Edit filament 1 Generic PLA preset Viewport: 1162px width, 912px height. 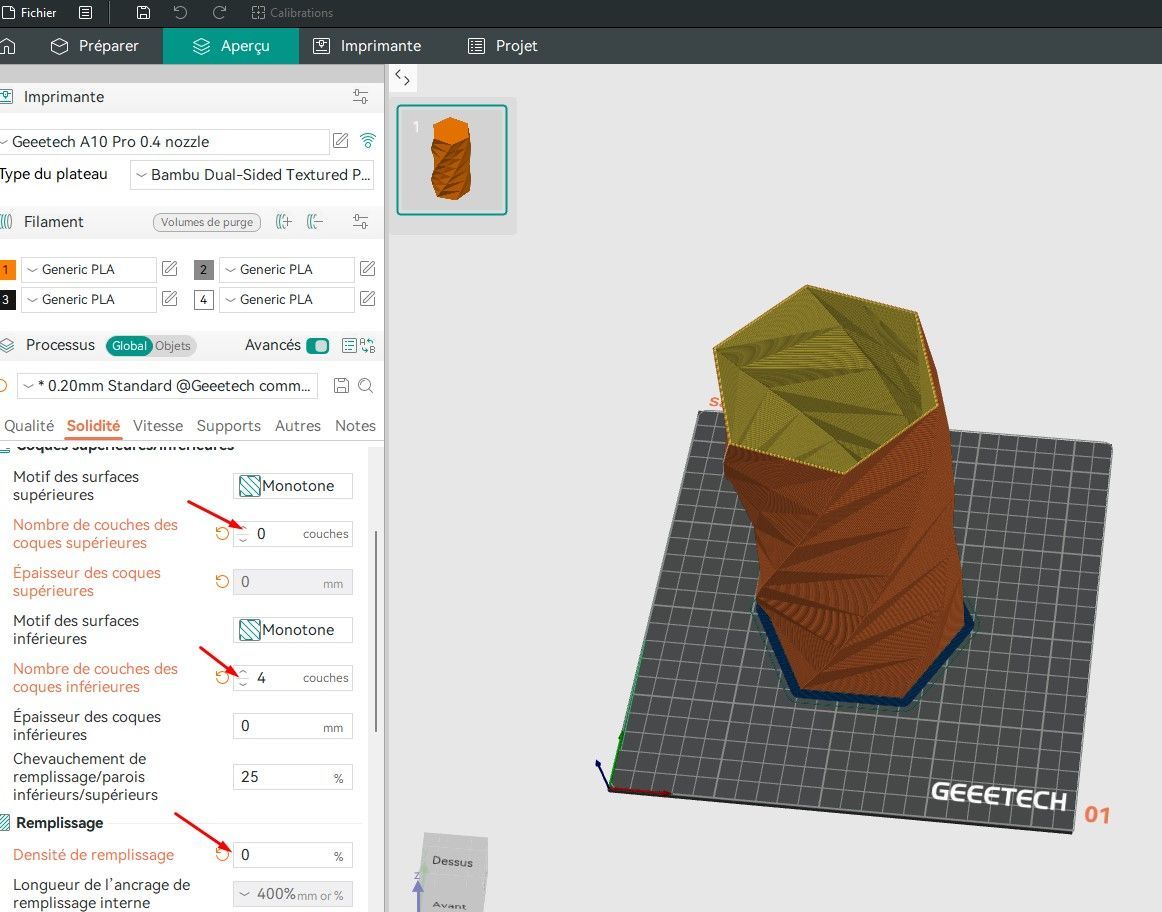(170, 268)
